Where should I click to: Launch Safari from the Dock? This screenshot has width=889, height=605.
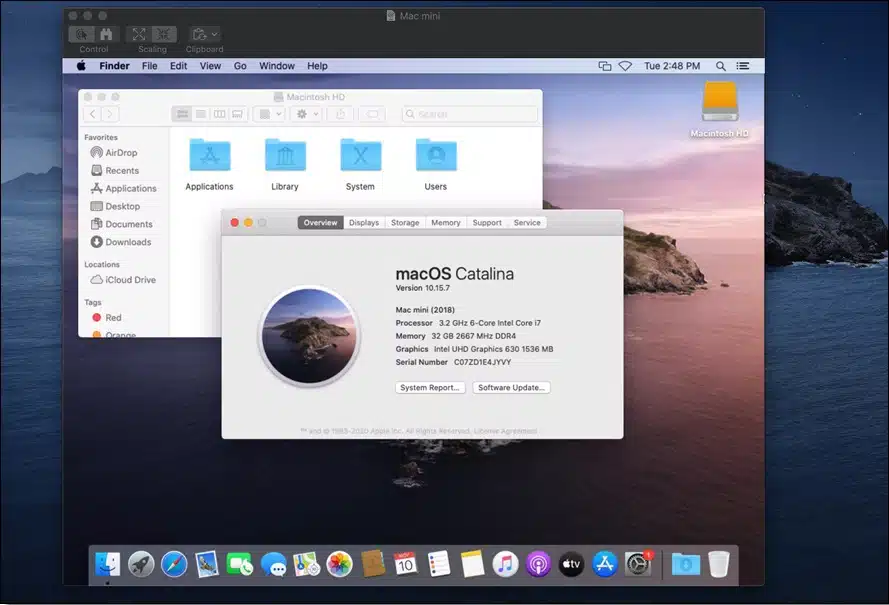point(174,564)
